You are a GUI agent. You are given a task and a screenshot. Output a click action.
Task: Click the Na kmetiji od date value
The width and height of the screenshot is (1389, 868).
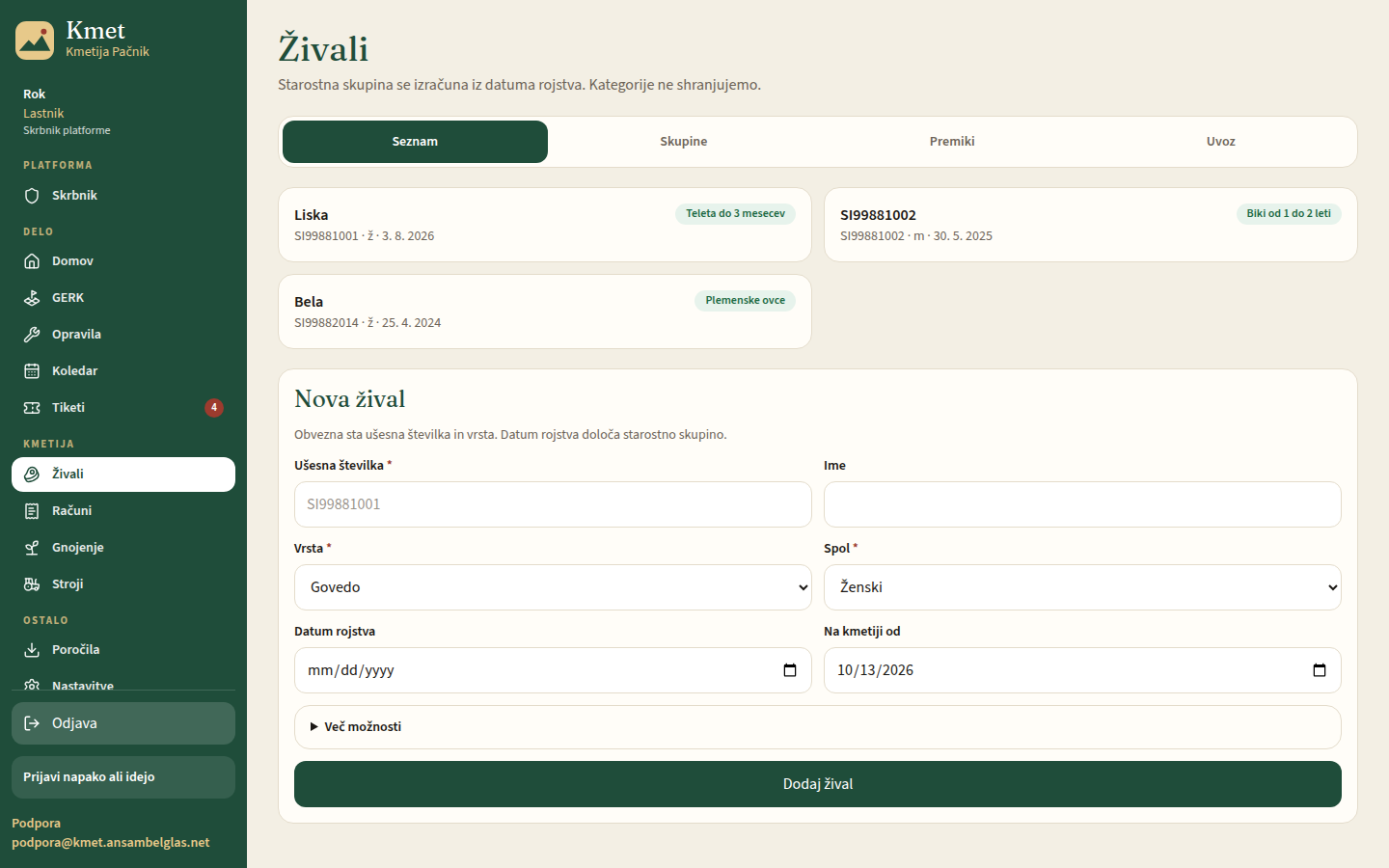pyautogui.click(x=875, y=670)
